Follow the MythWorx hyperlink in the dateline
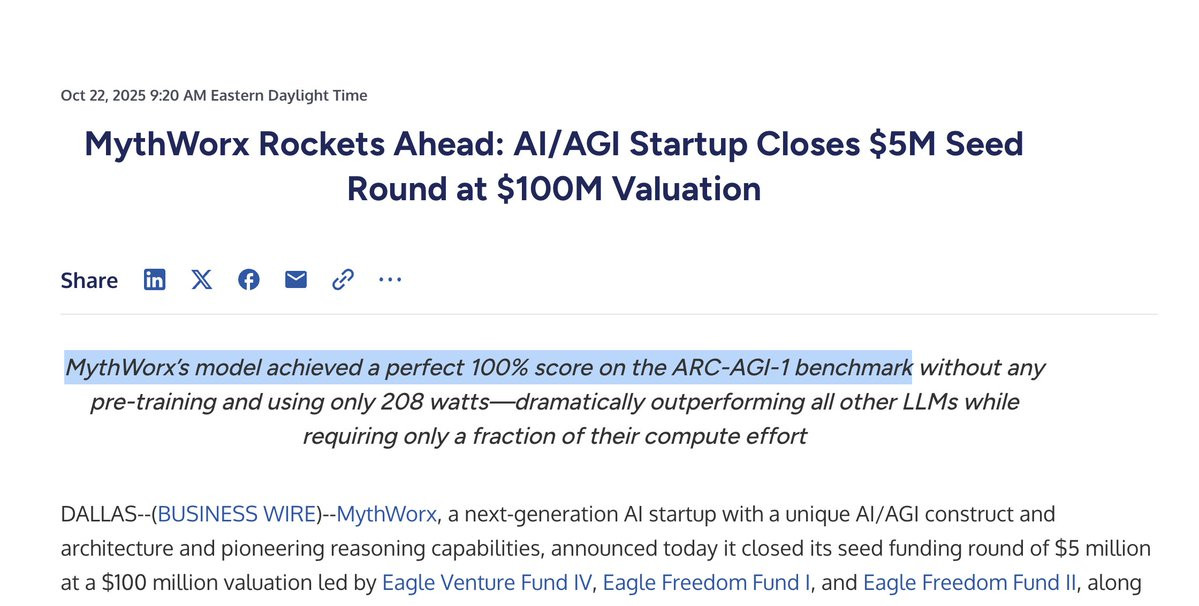 (x=387, y=514)
